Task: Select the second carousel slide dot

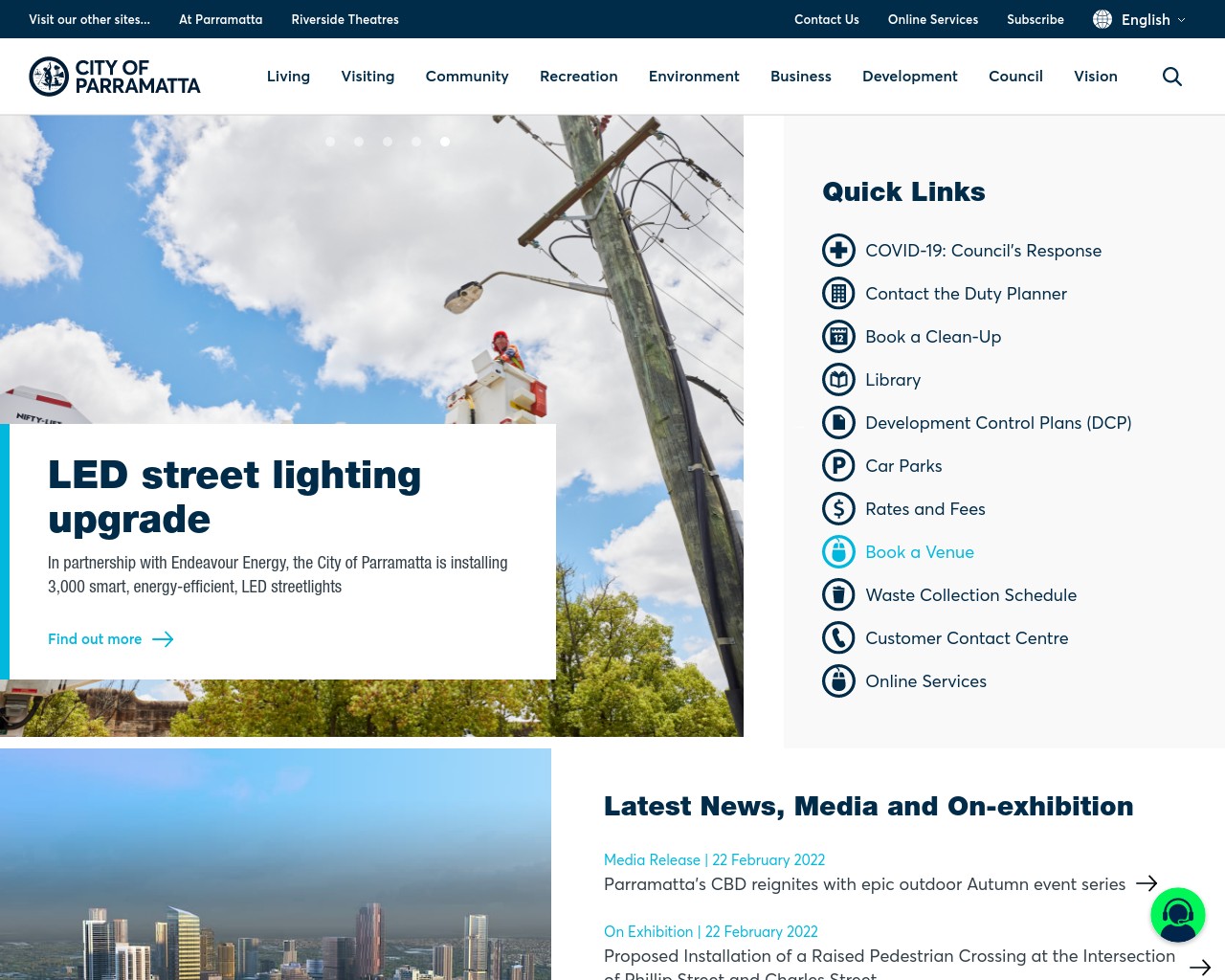Action: [359, 142]
